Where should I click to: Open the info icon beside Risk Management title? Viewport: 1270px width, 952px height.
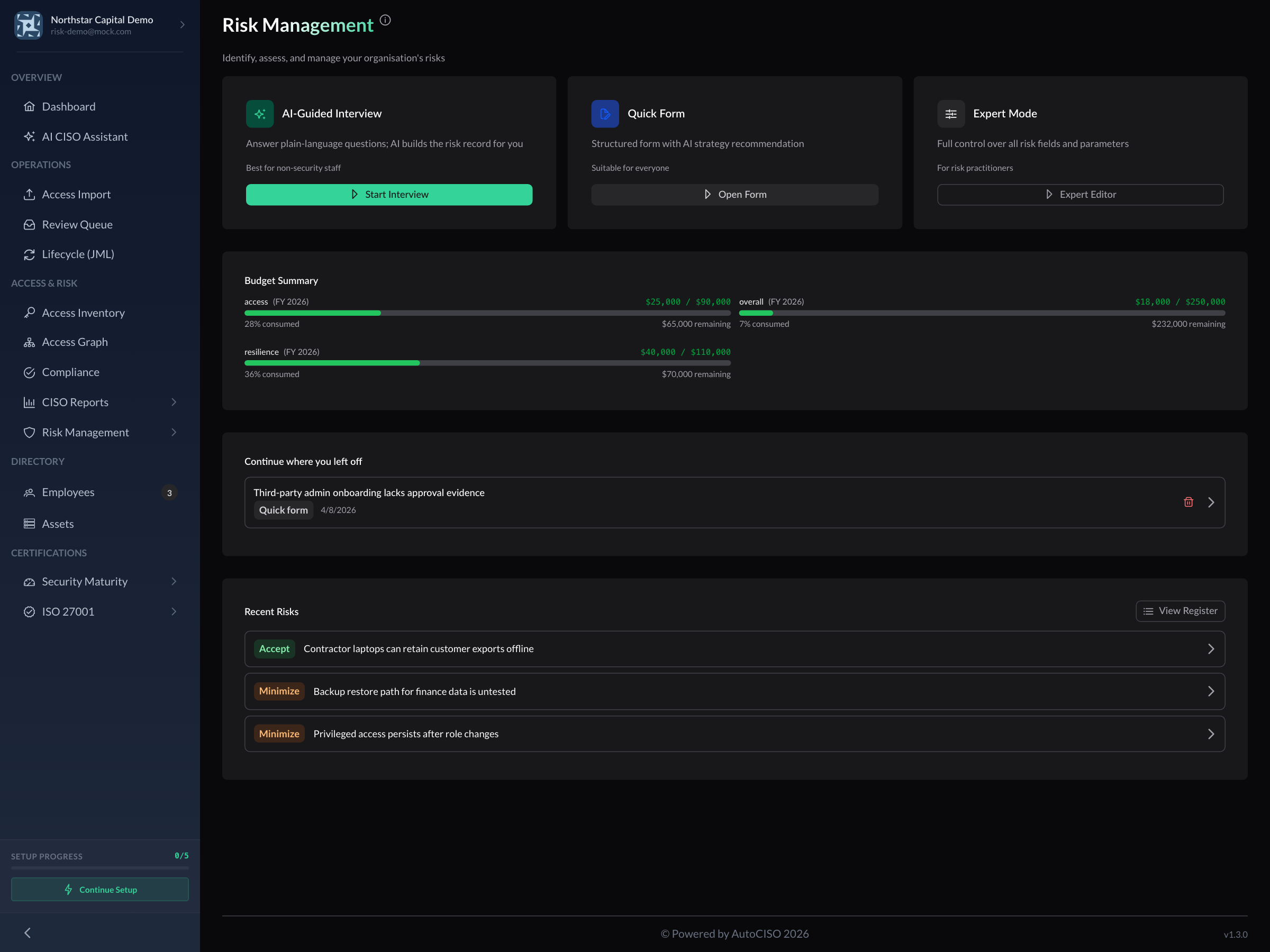385,20
